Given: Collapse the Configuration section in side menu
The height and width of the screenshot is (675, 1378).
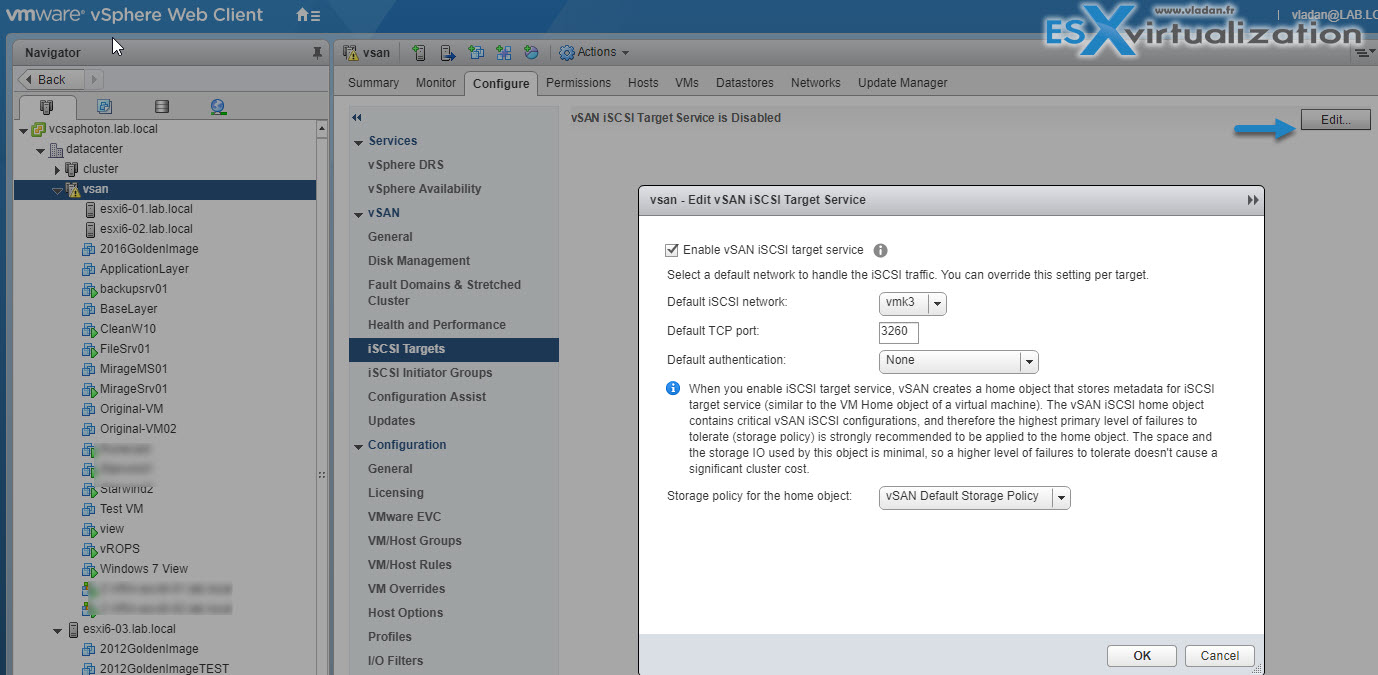Looking at the screenshot, I should 358,445.
